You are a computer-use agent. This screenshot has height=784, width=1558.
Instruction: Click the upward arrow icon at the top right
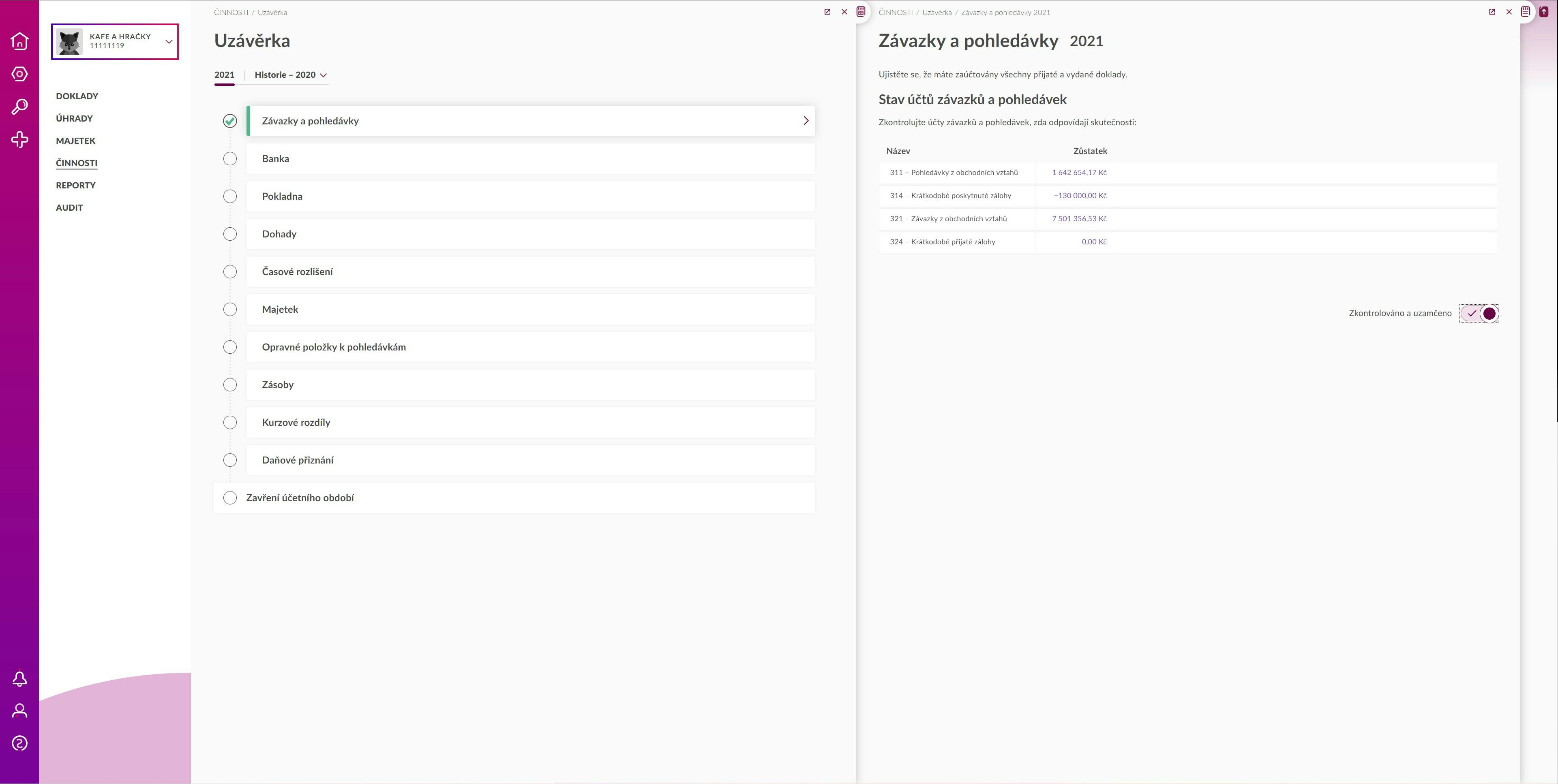tap(1543, 11)
